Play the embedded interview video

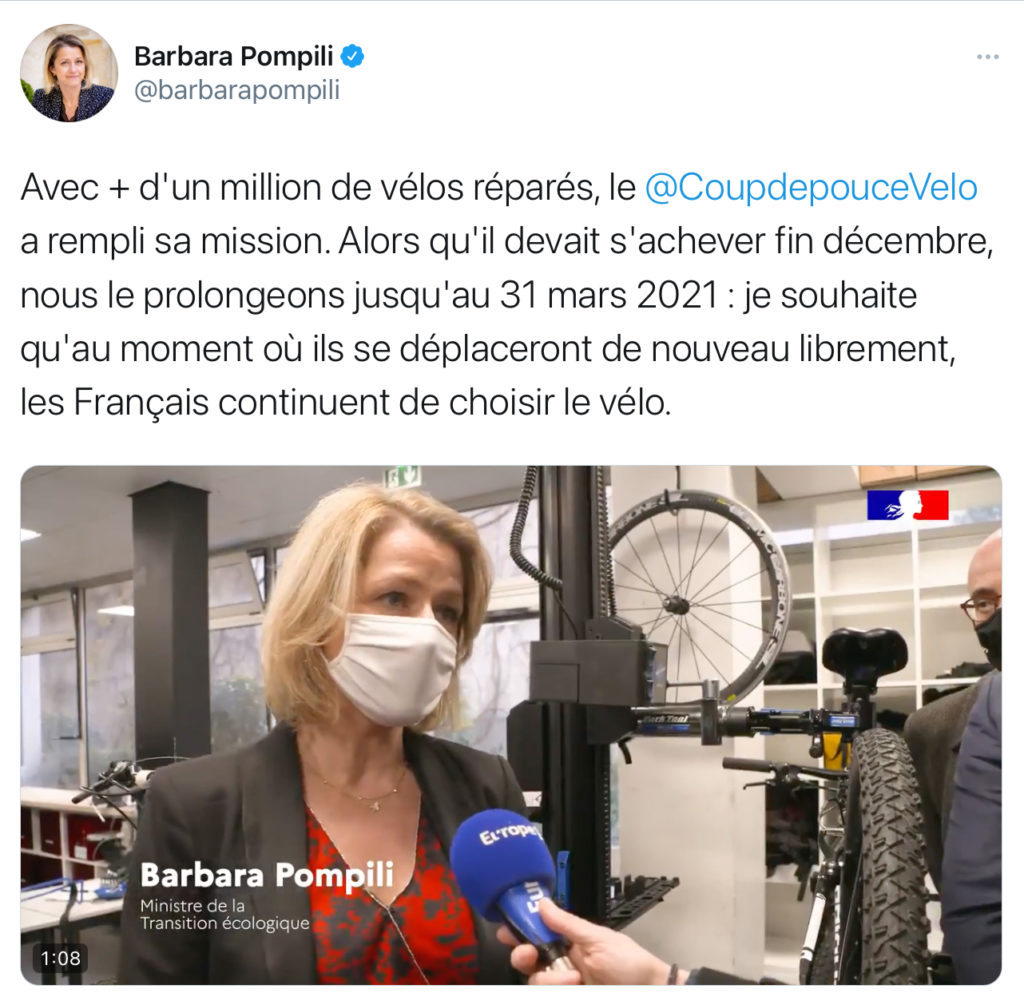coord(511,725)
